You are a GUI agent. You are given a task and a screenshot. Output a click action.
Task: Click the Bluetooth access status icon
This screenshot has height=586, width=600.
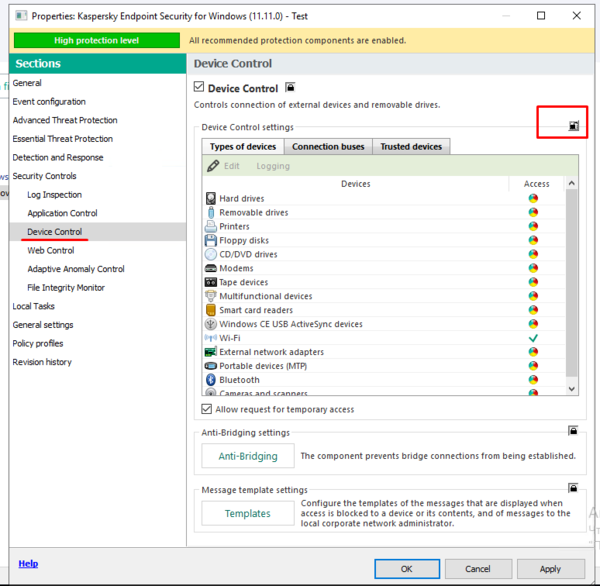[533, 379]
